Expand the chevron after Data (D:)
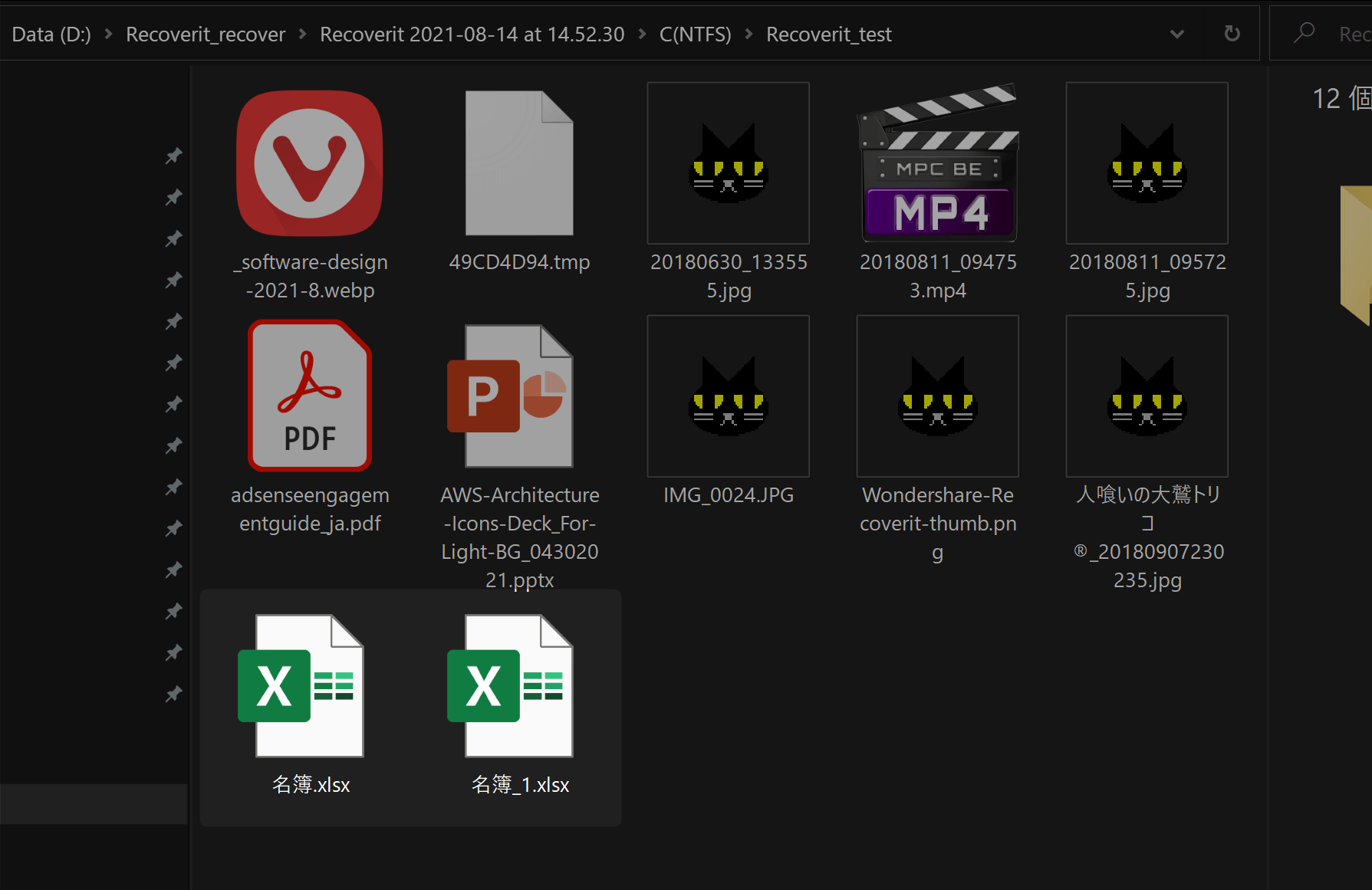Viewport: 1372px width, 890px height. [109, 34]
